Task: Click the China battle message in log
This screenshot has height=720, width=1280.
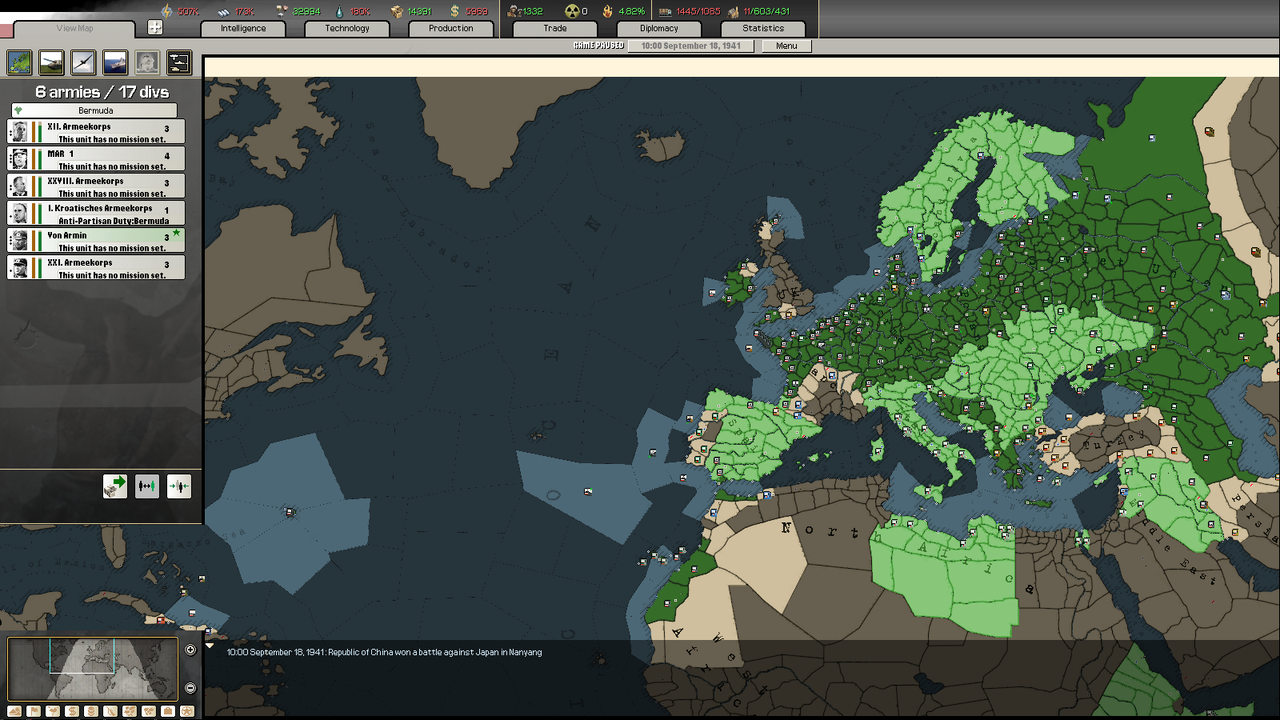Action: 384,652
